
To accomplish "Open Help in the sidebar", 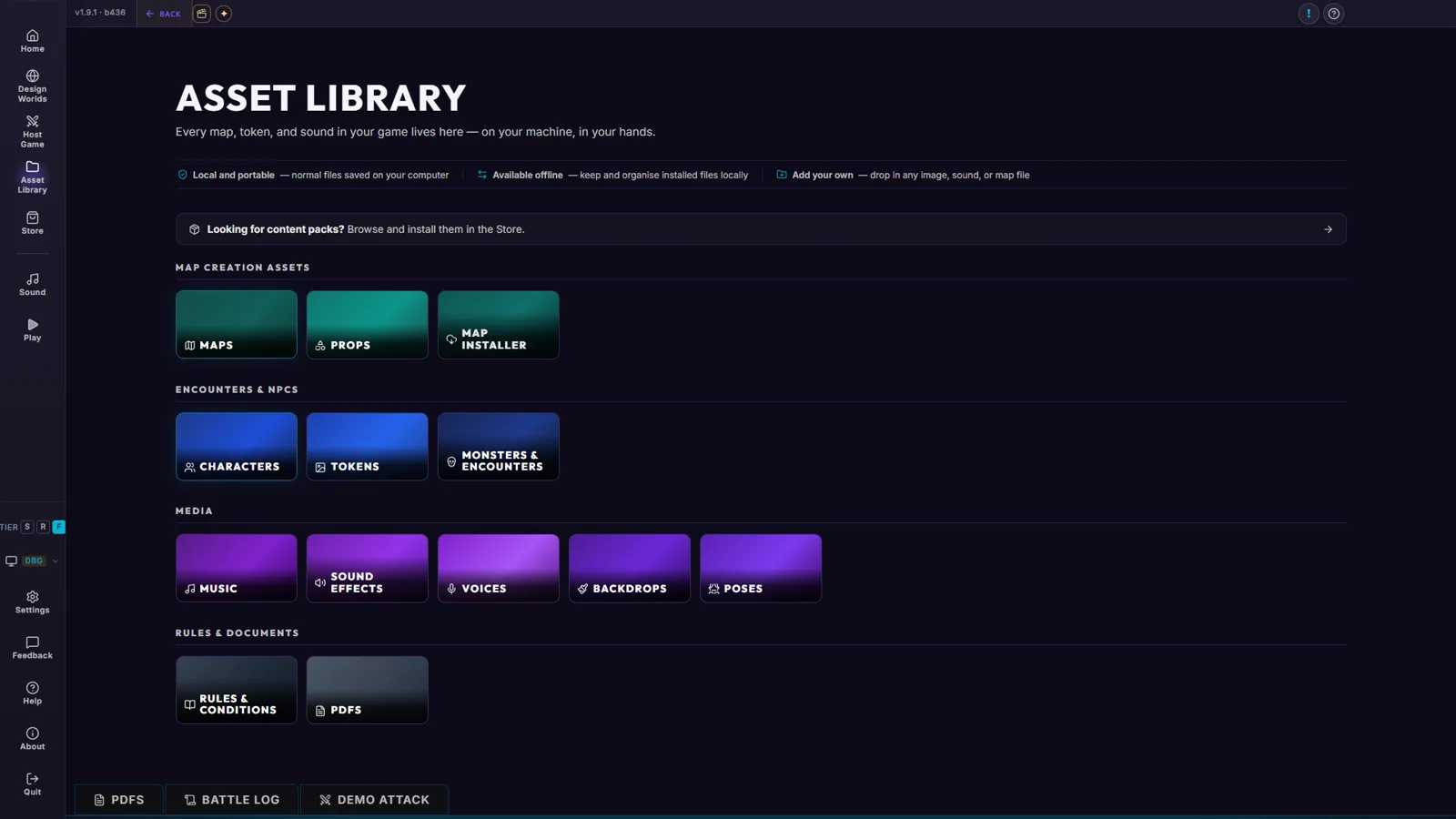I will pos(32,693).
